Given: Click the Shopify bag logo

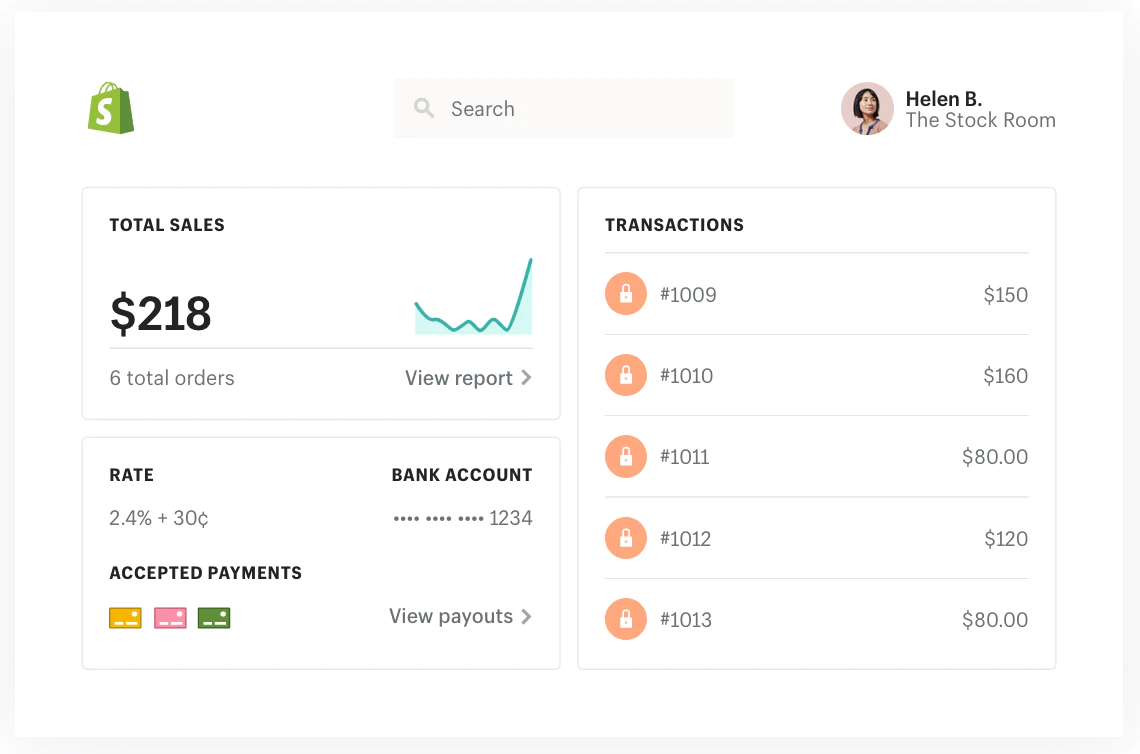Looking at the screenshot, I should [x=110, y=109].
